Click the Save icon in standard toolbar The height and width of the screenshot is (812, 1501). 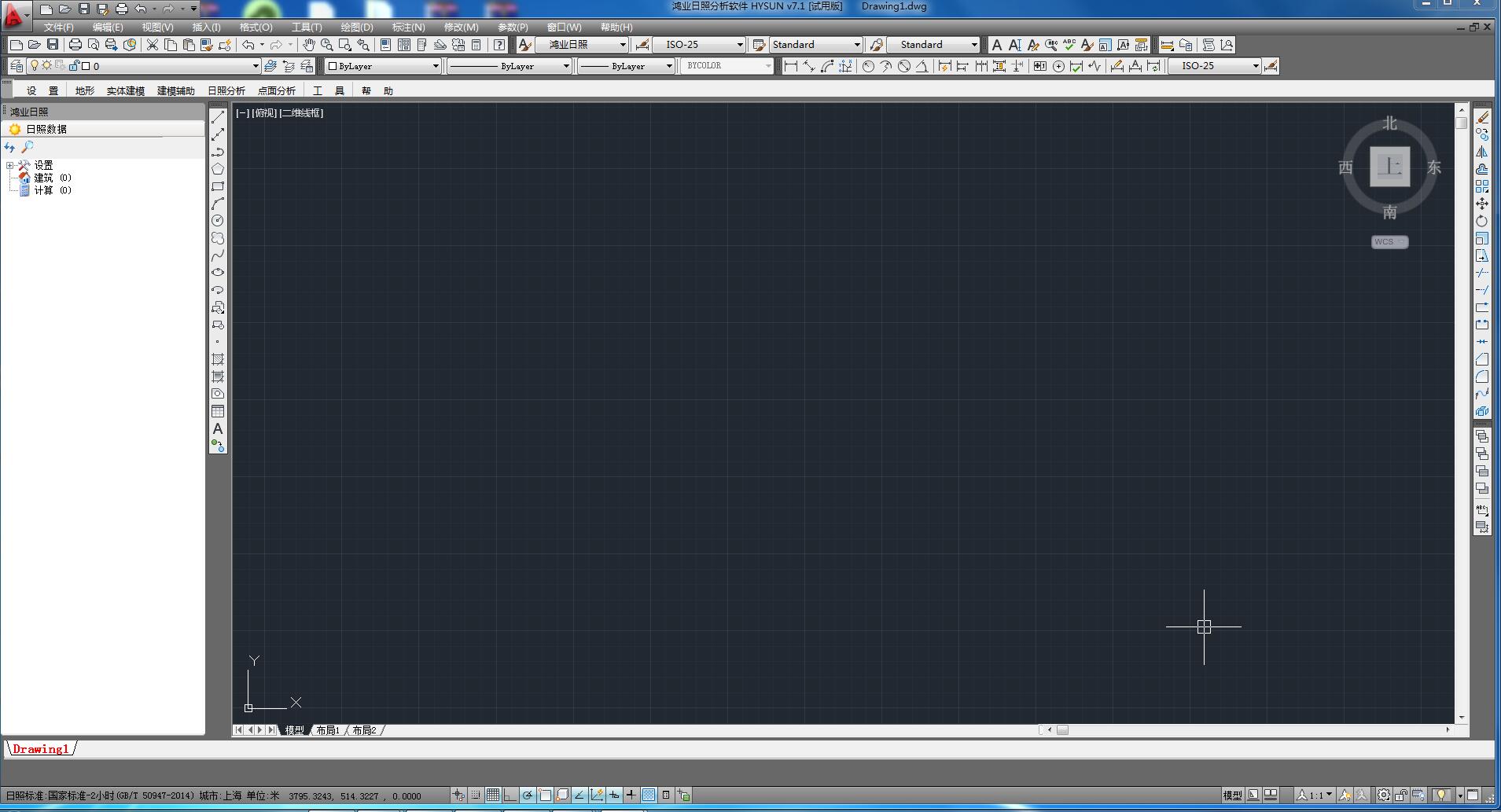tap(53, 45)
